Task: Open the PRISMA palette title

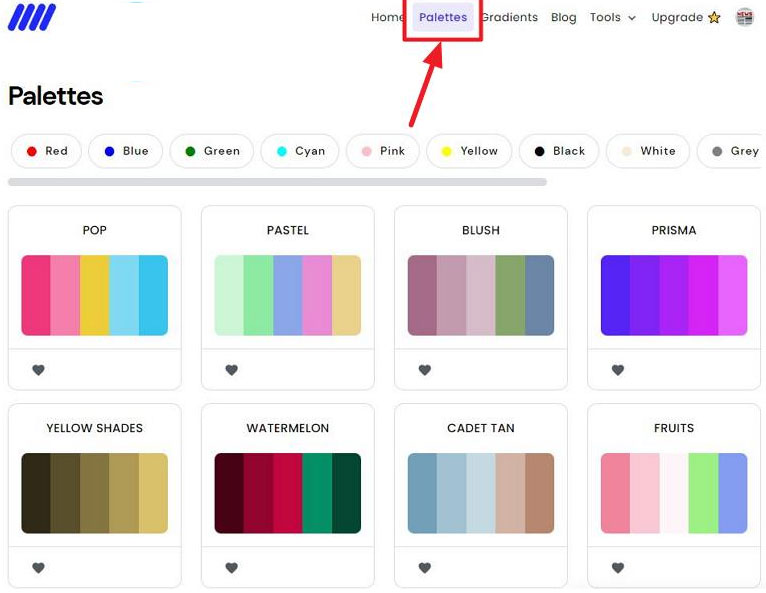Action: (674, 230)
